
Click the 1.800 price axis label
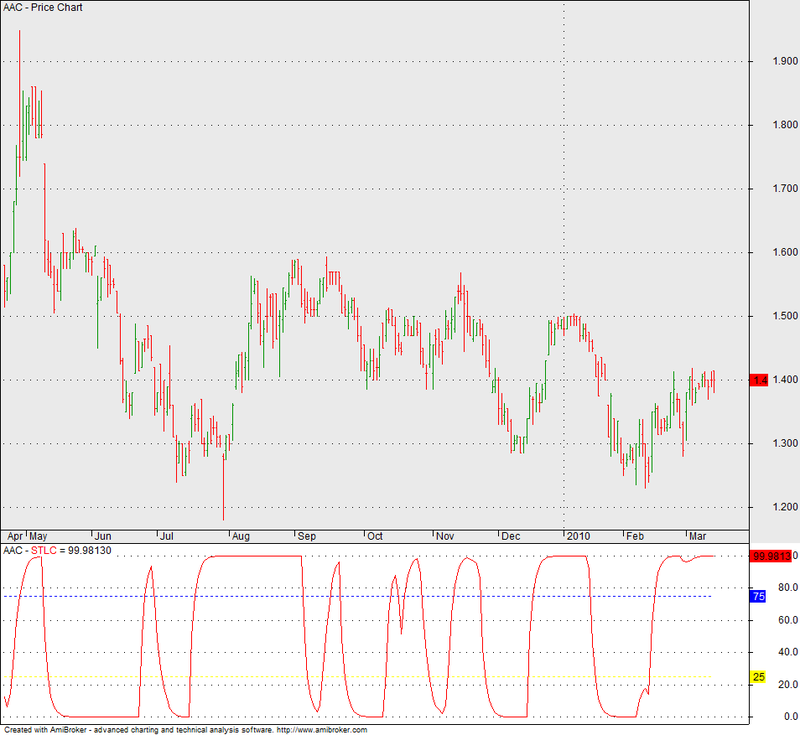[x=785, y=125]
